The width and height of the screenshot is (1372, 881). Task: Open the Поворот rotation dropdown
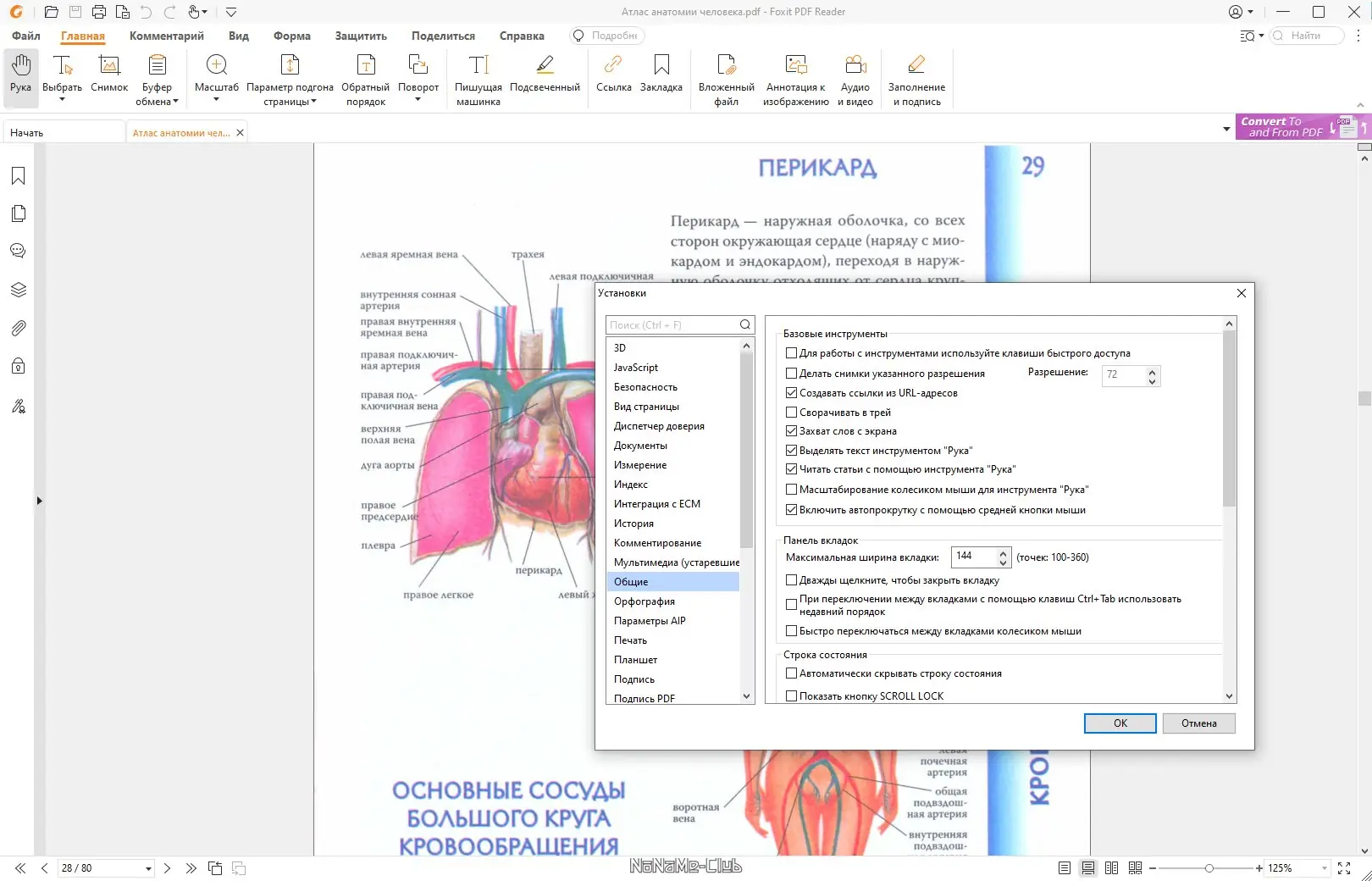coord(418,100)
